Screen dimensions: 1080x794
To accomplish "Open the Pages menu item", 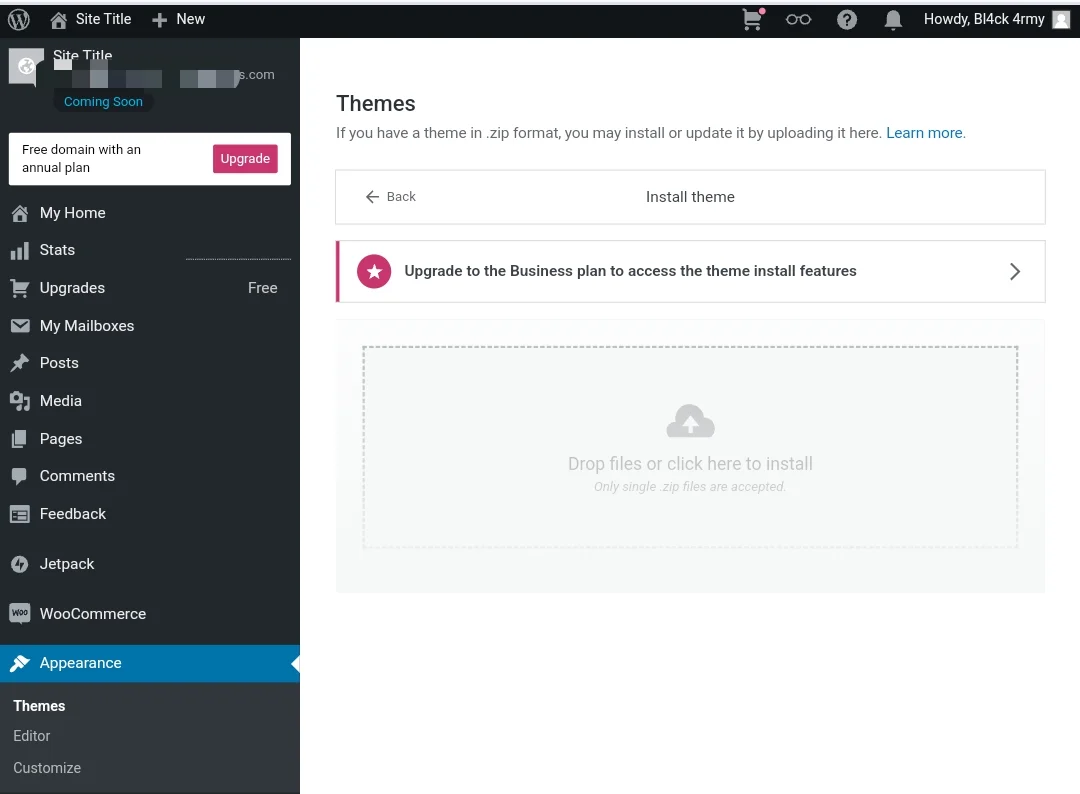I will tap(149, 439).
